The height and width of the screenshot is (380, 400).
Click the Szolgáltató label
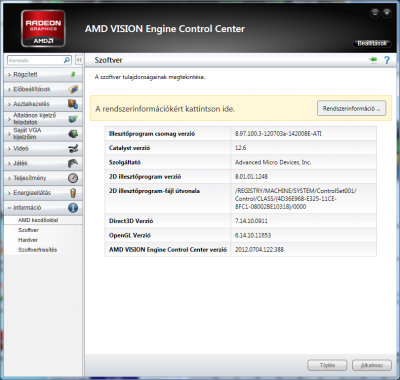[x=125, y=162]
